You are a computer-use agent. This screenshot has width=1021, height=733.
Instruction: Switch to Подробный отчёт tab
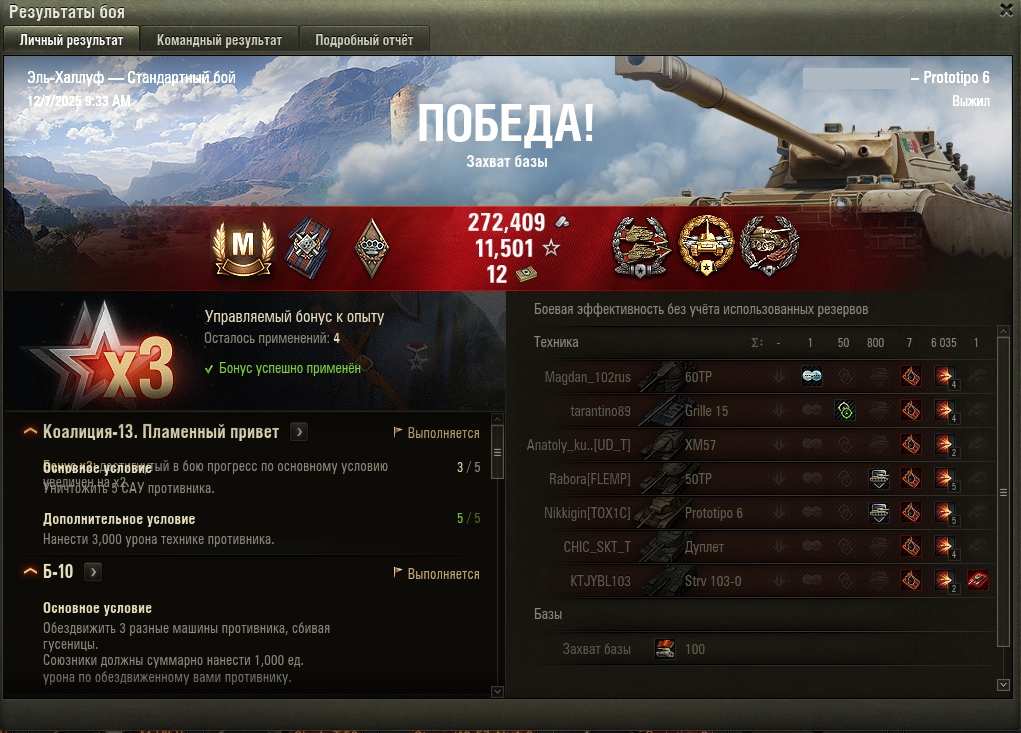click(x=364, y=40)
